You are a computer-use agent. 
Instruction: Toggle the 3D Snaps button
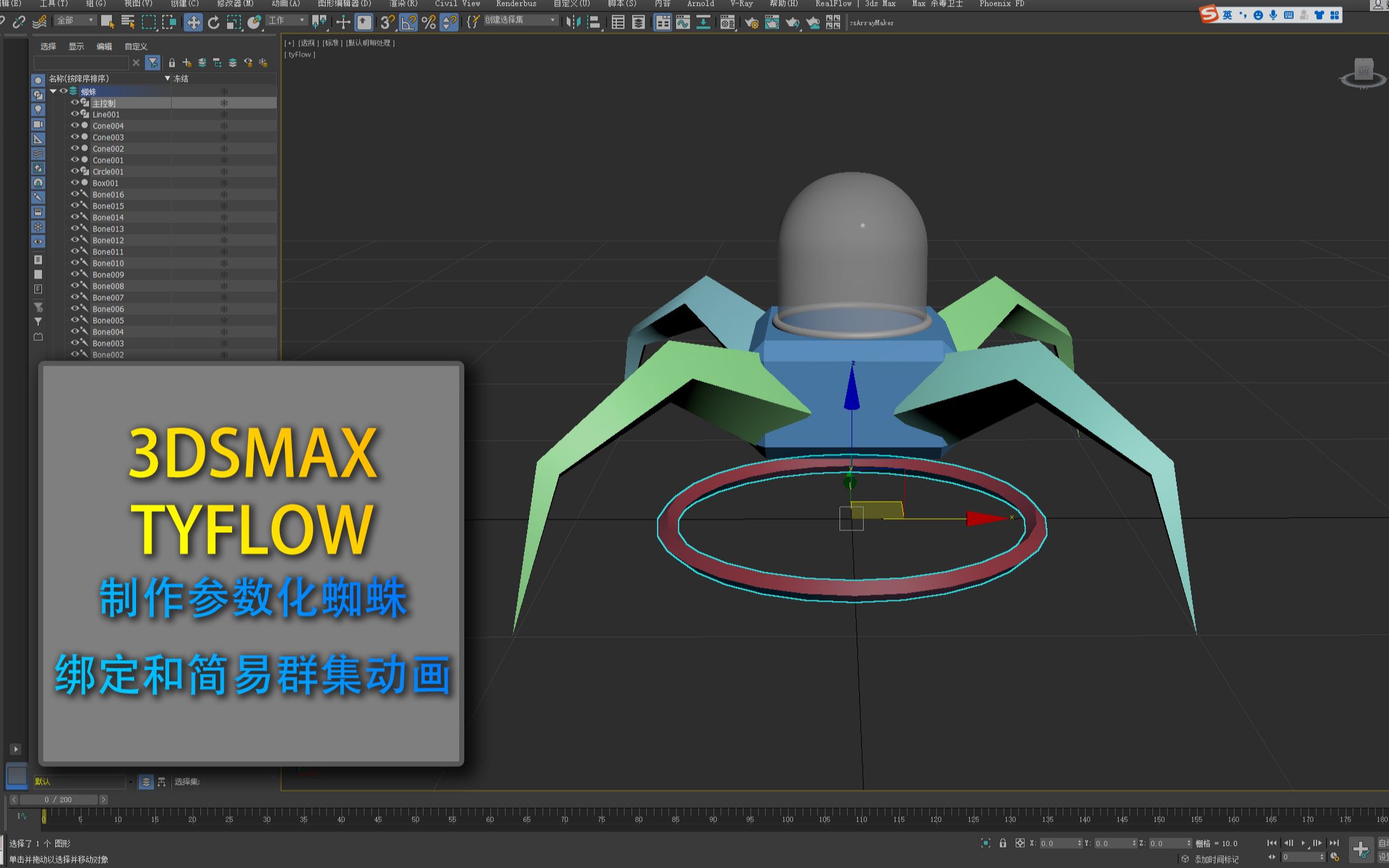click(387, 22)
